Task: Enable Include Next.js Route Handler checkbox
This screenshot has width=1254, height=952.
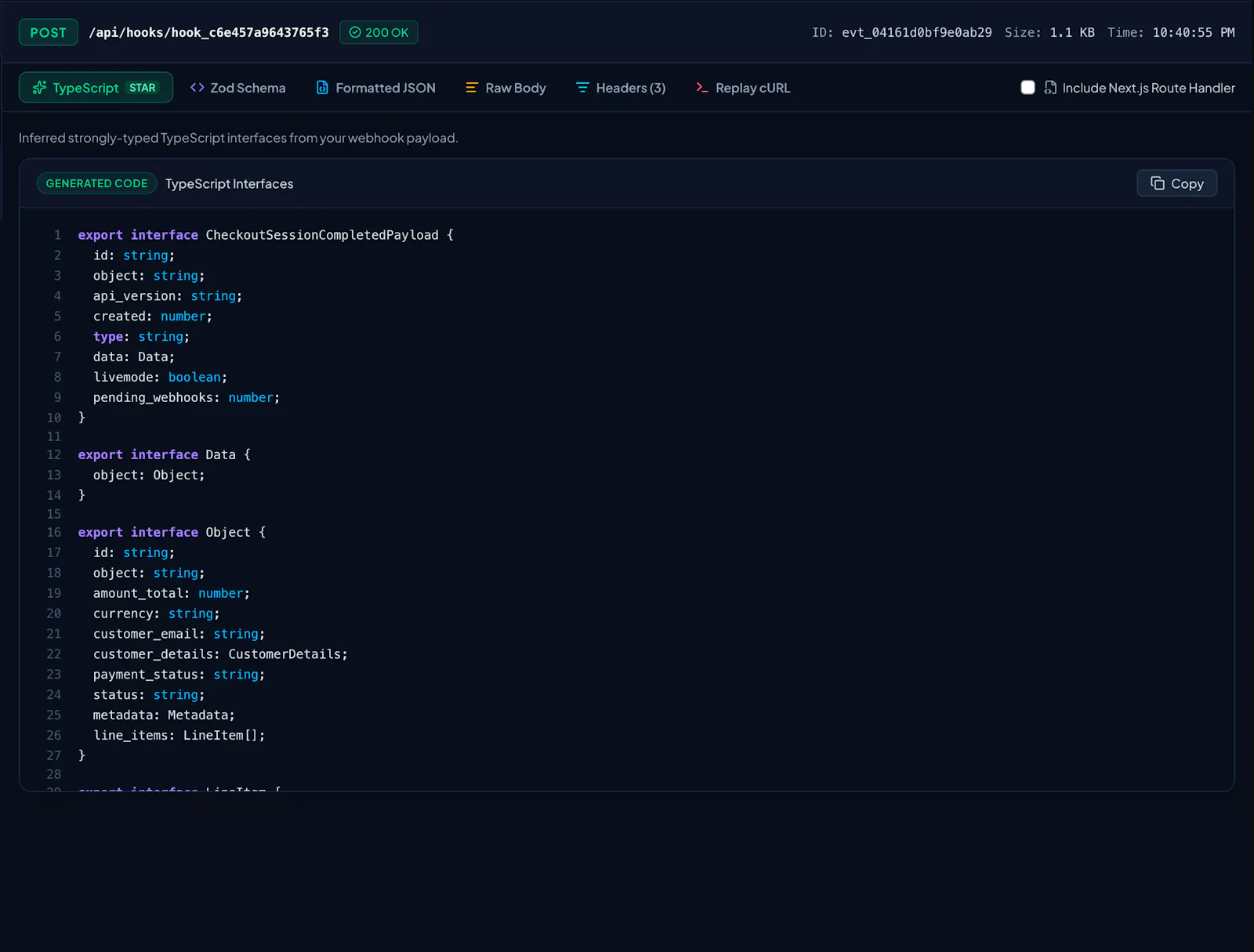Action: [1027, 88]
